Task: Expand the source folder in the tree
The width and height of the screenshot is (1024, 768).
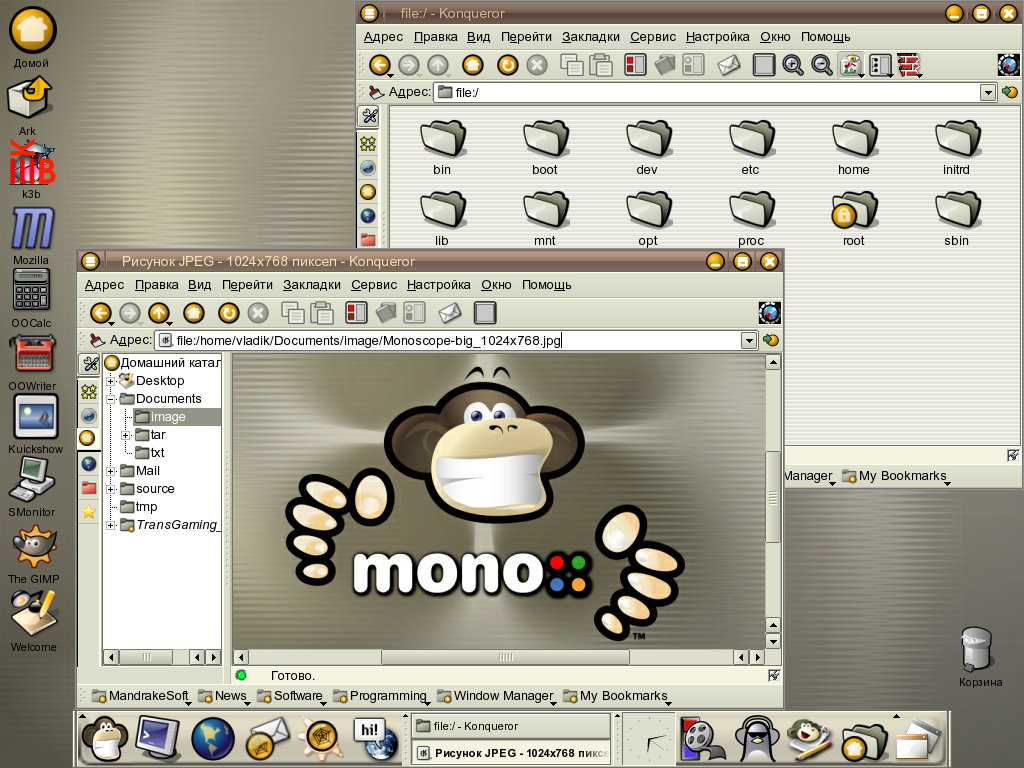Action: 111,489
